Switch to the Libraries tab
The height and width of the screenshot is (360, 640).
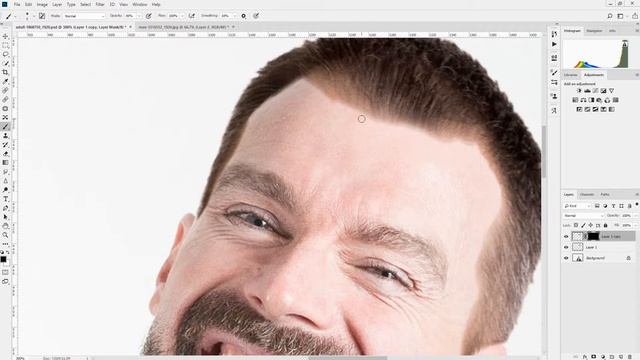(571, 75)
